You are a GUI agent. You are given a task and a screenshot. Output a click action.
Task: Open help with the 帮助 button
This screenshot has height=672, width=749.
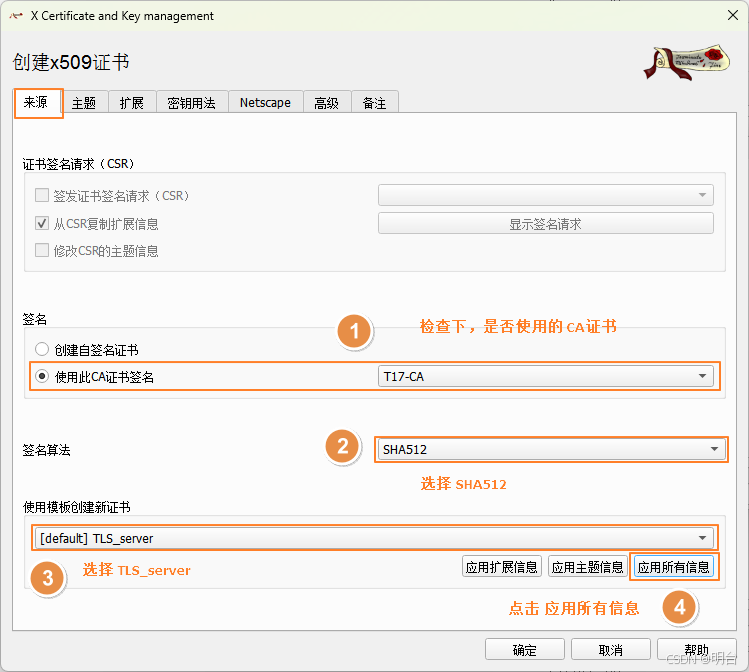click(696, 650)
